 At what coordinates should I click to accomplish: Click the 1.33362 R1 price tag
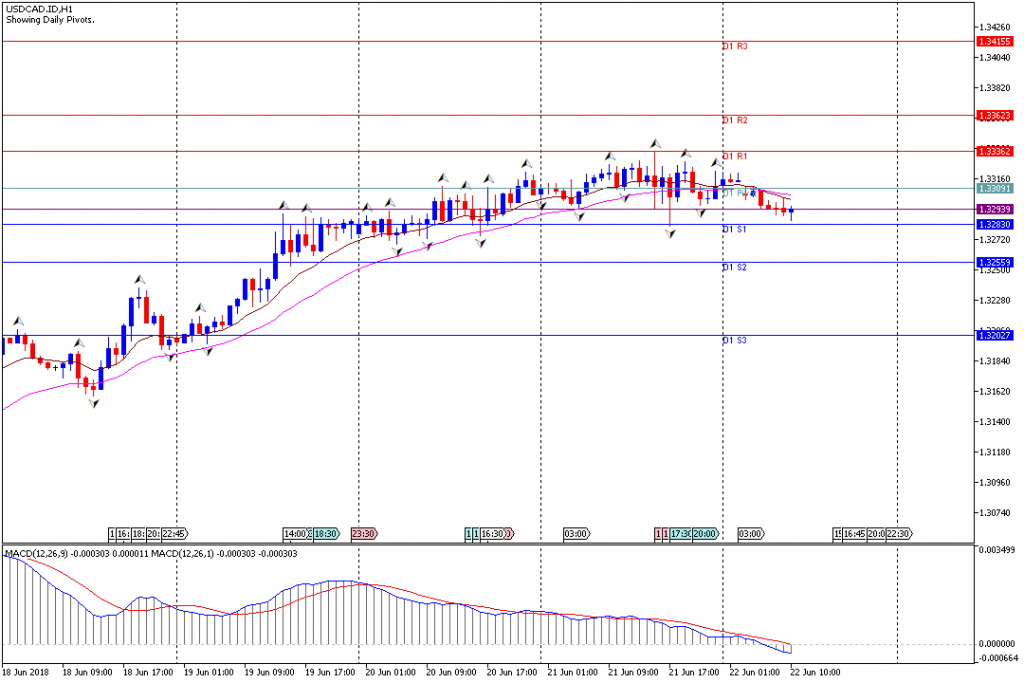pos(995,151)
